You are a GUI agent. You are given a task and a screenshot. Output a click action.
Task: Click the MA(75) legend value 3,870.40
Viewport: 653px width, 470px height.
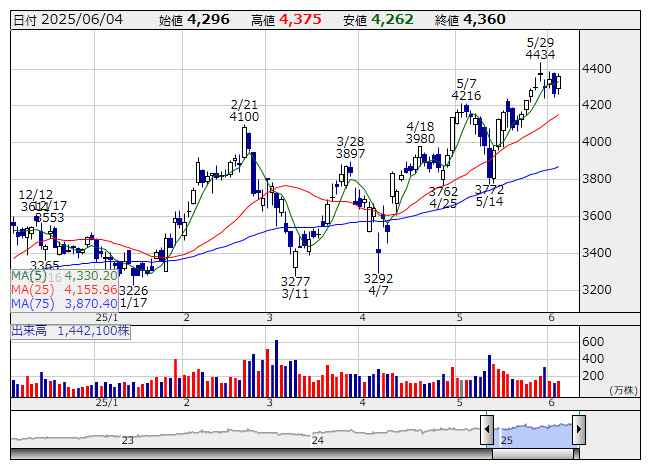click(91, 304)
